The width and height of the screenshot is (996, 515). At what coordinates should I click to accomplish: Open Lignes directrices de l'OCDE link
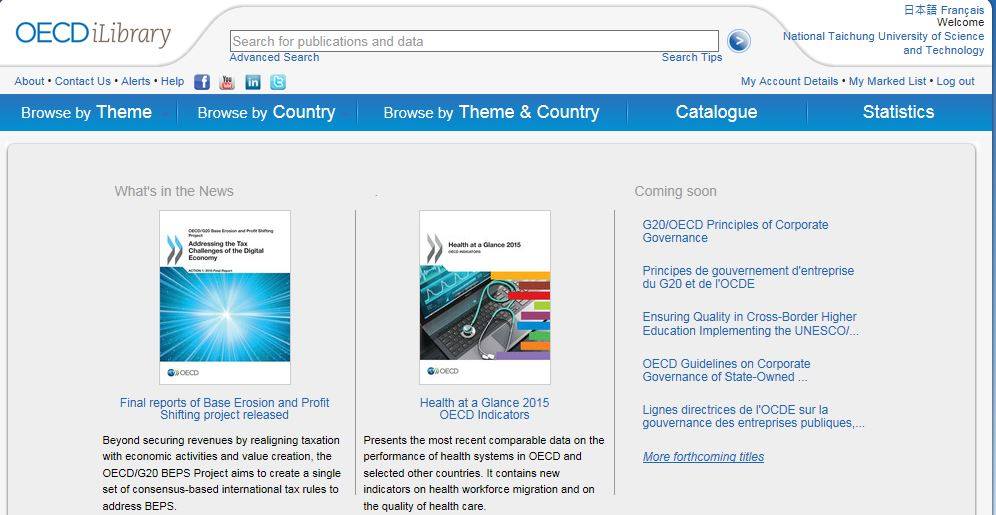[x=753, y=416]
